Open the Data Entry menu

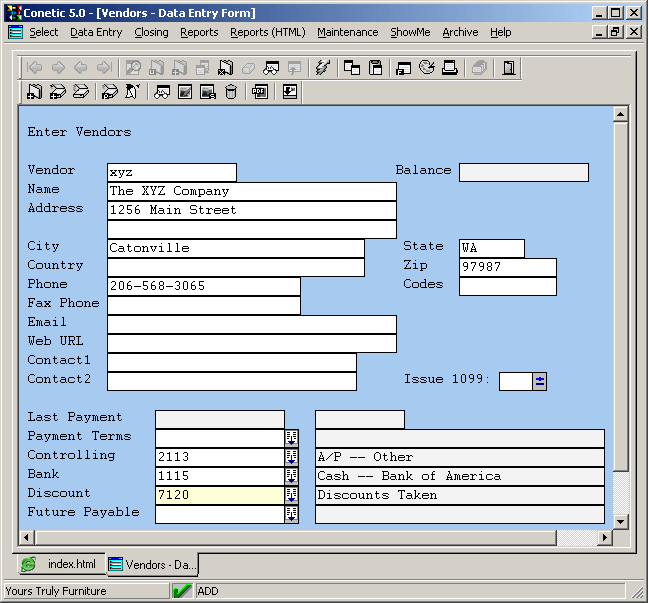point(96,32)
